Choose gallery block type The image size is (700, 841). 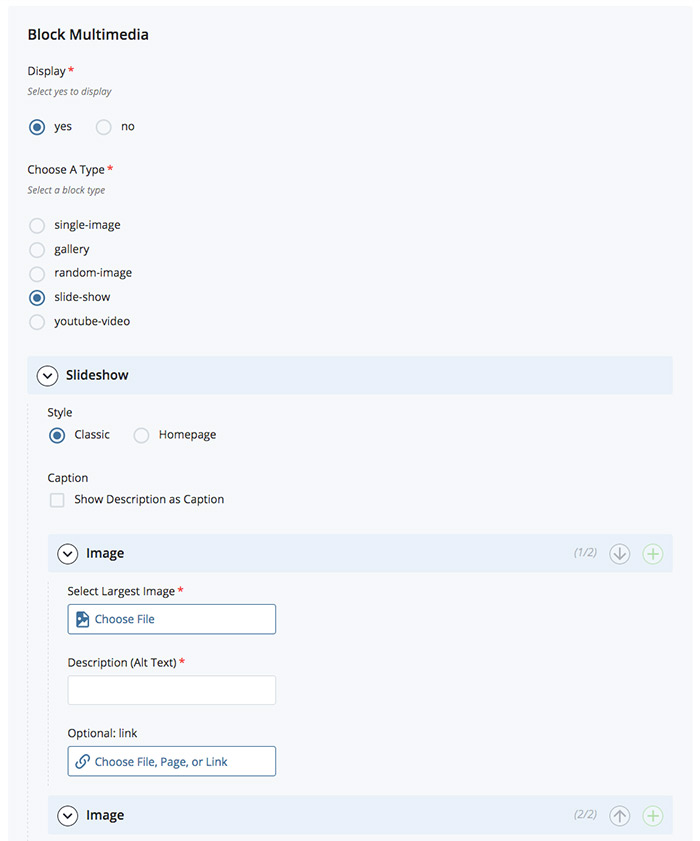37,249
